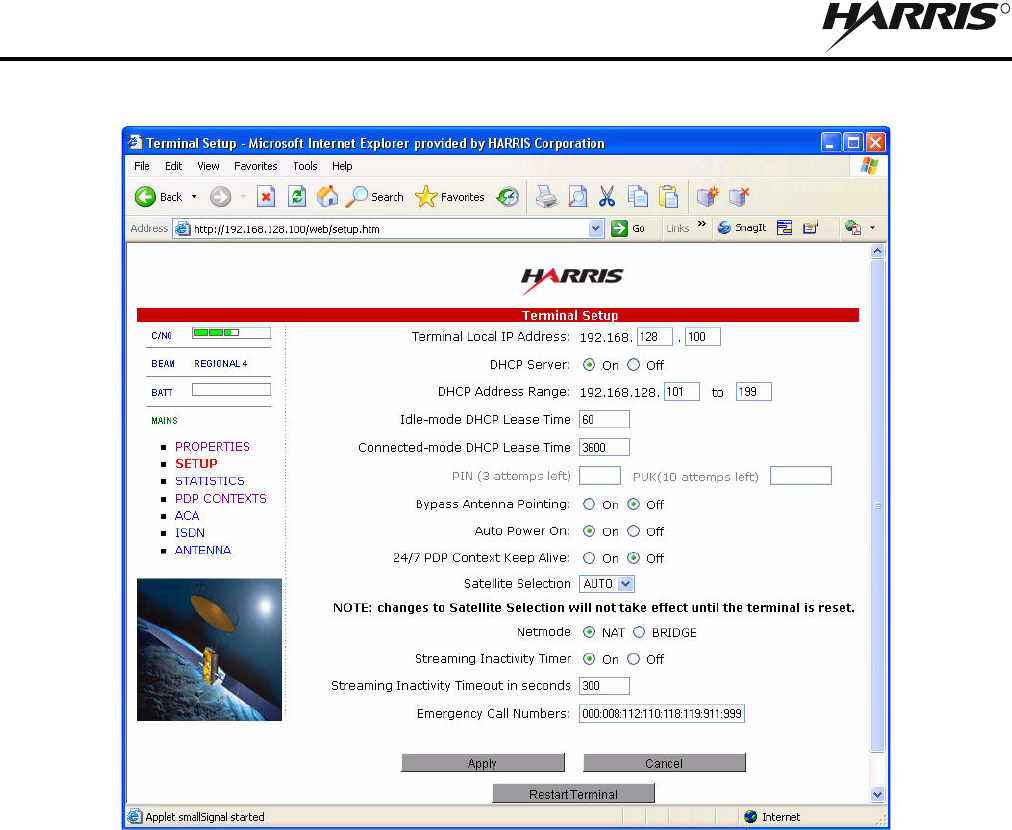Click the Idle-mode DHCP Lease Time field

click(604, 420)
